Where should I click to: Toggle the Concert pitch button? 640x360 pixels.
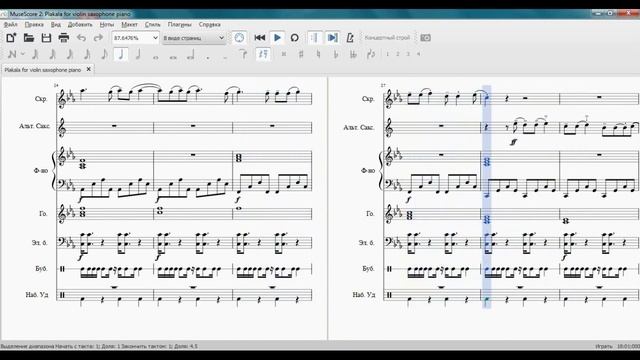tap(387, 38)
